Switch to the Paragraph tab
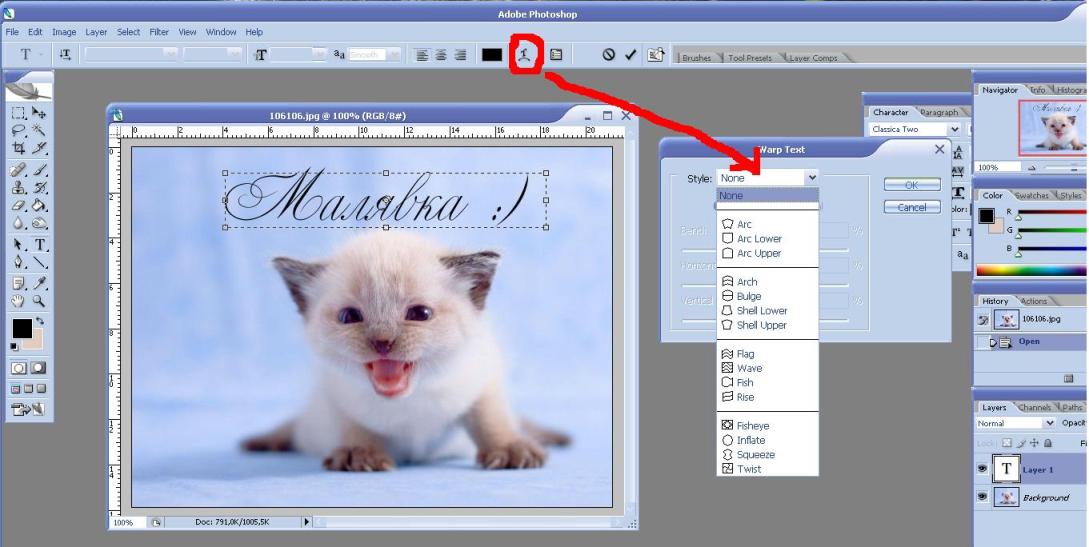 pyautogui.click(x=940, y=112)
